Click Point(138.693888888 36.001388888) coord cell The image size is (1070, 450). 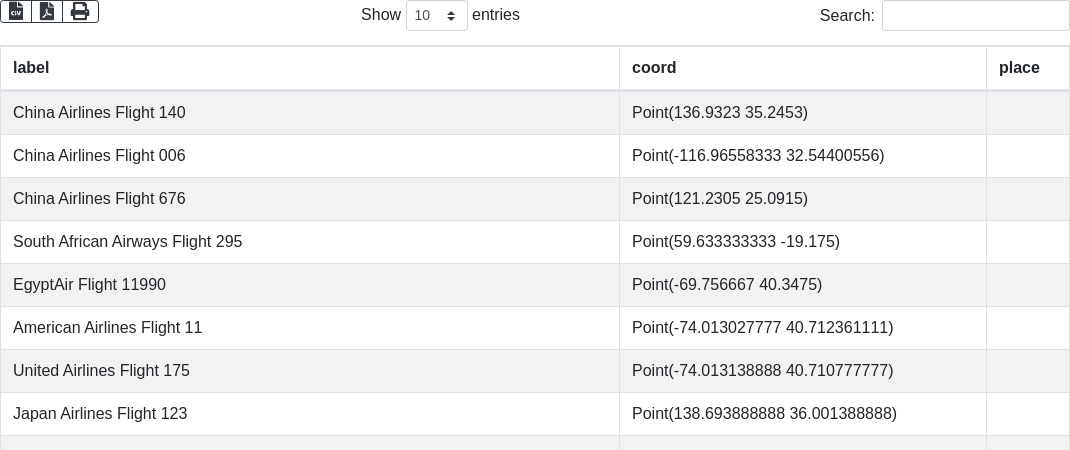click(x=803, y=414)
